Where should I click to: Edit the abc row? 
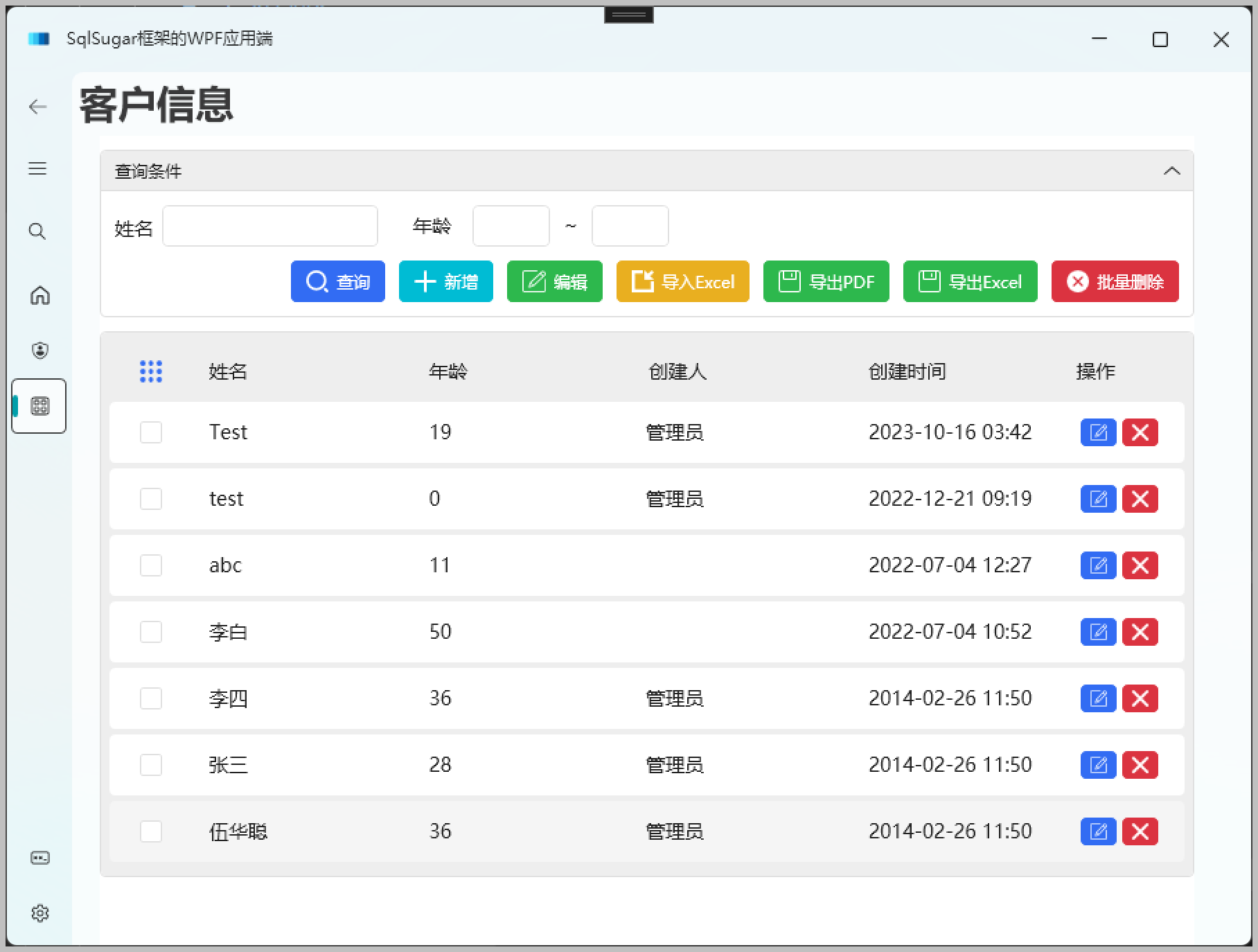click(1099, 565)
